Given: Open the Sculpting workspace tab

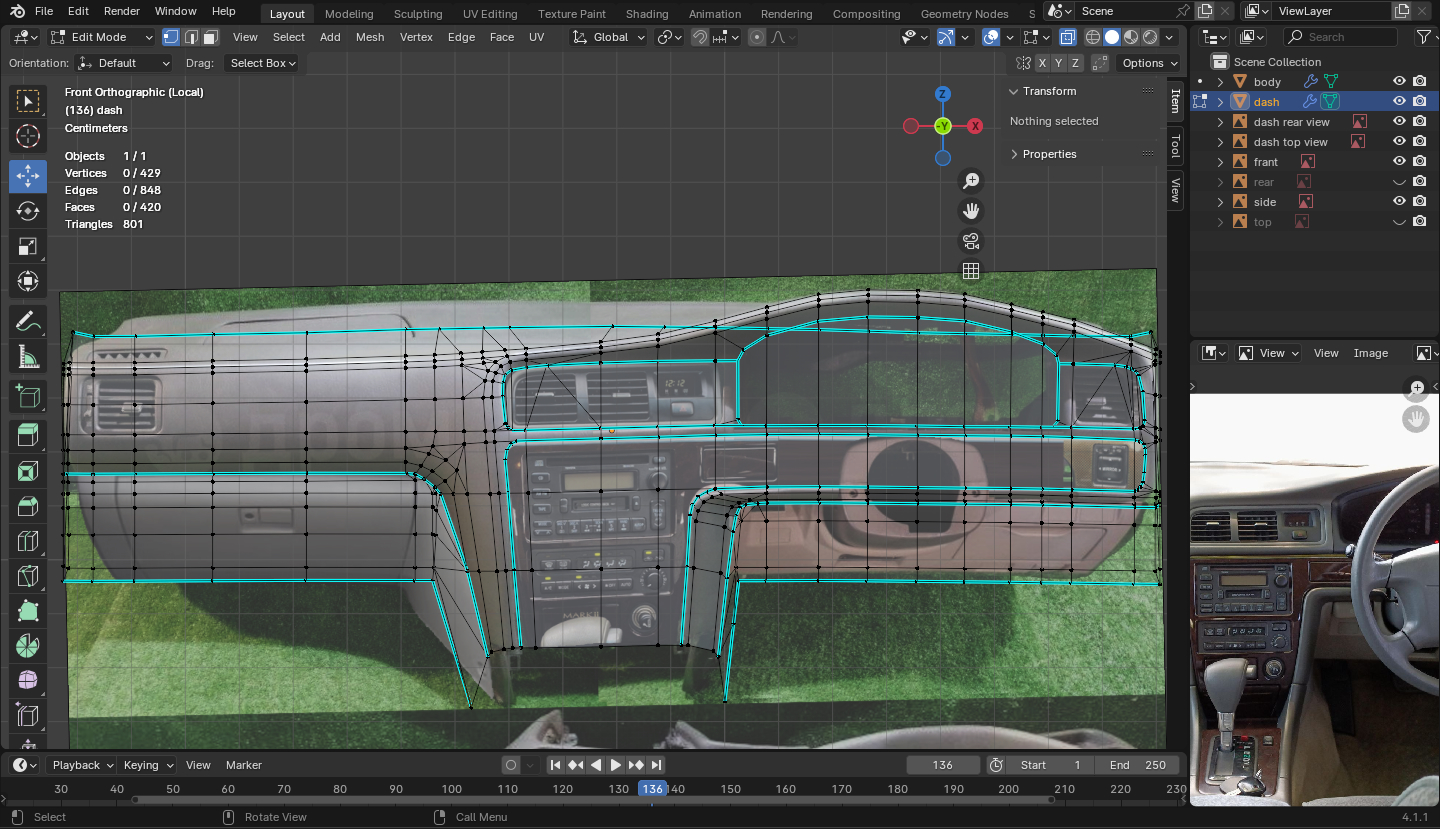Looking at the screenshot, I should (418, 14).
